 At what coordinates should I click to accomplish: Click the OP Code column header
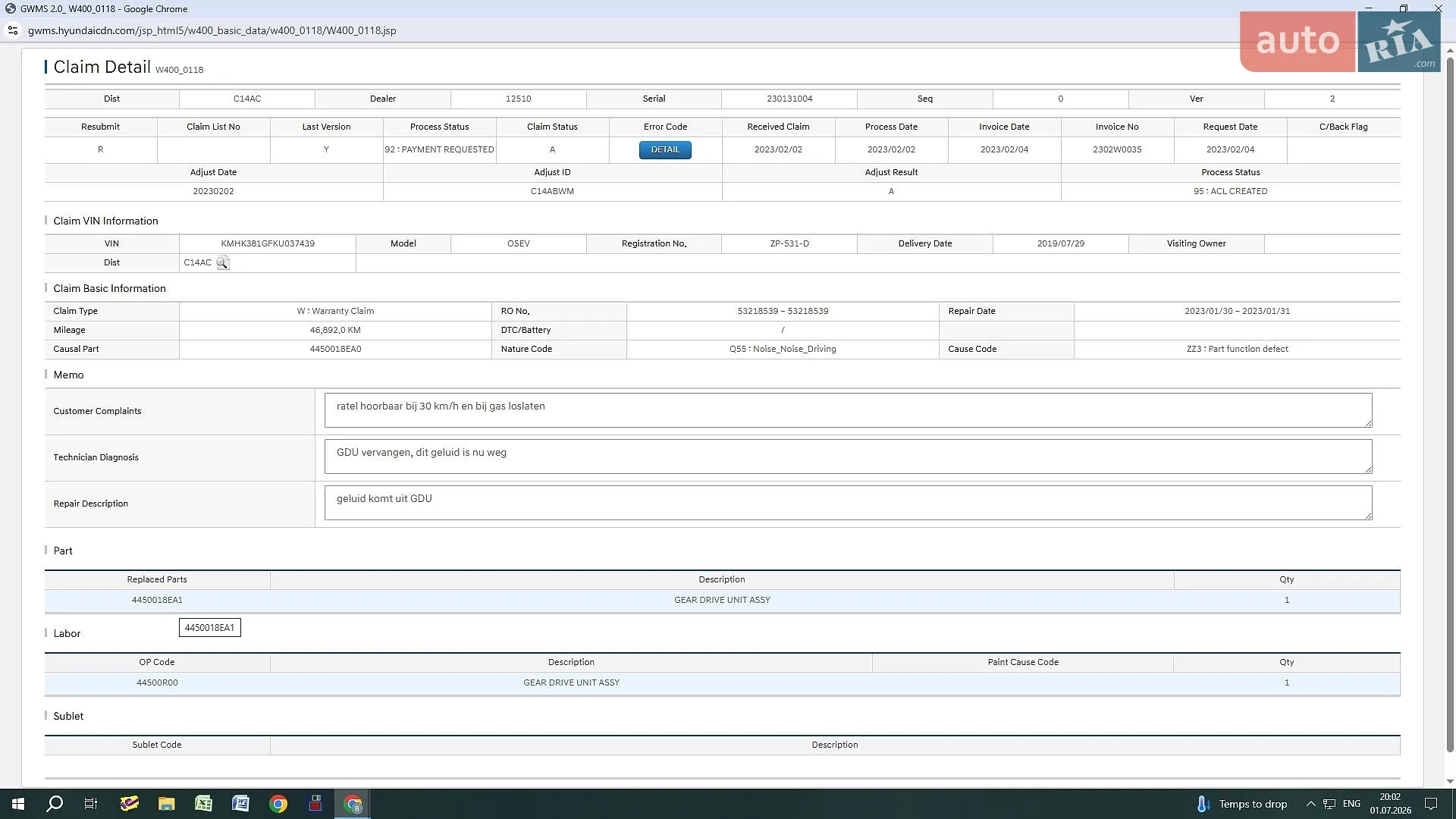(157, 662)
